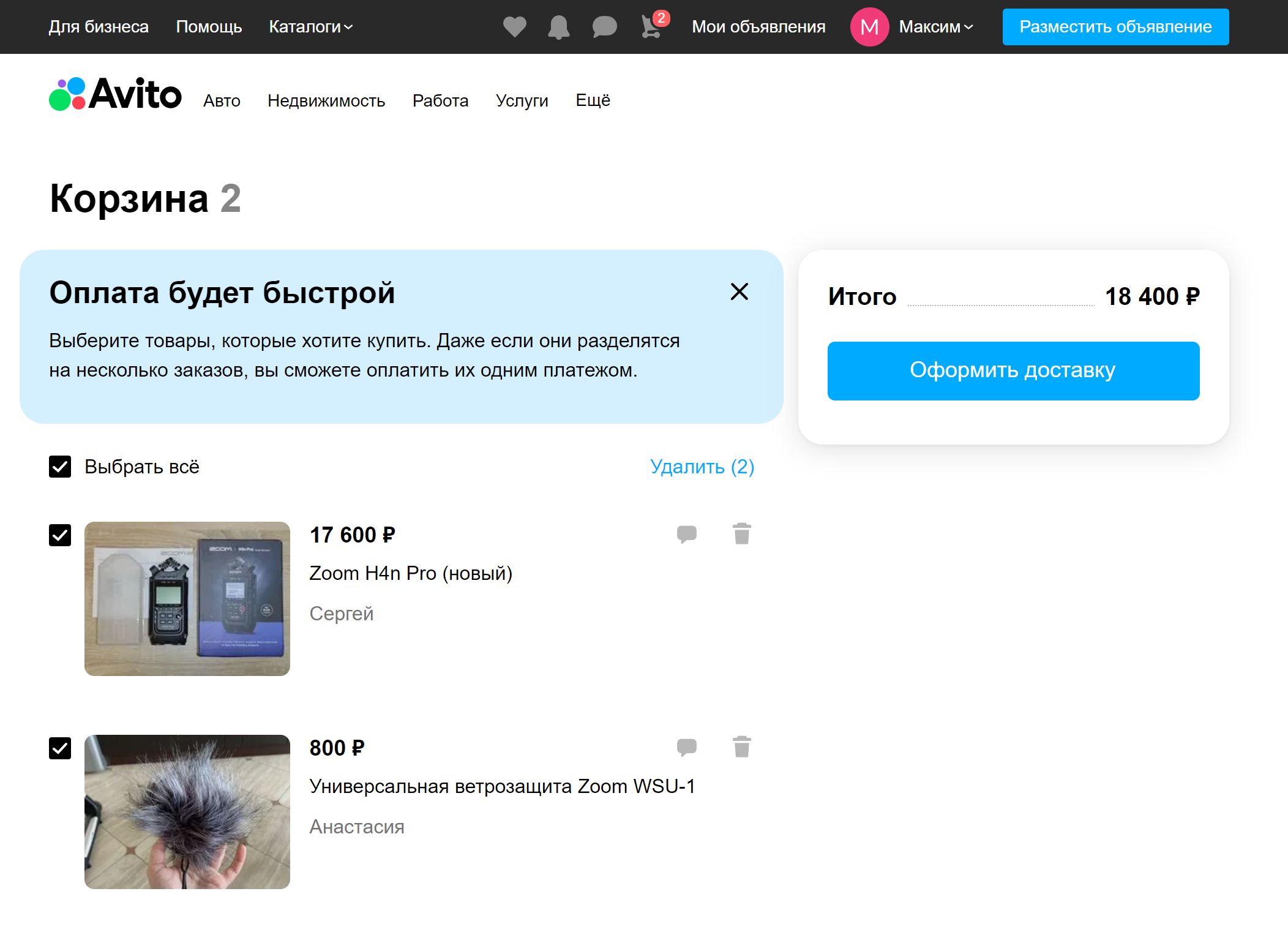Expand the Каталоги dropdown
The height and width of the screenshot is (943, 1288).
point(311,27)
